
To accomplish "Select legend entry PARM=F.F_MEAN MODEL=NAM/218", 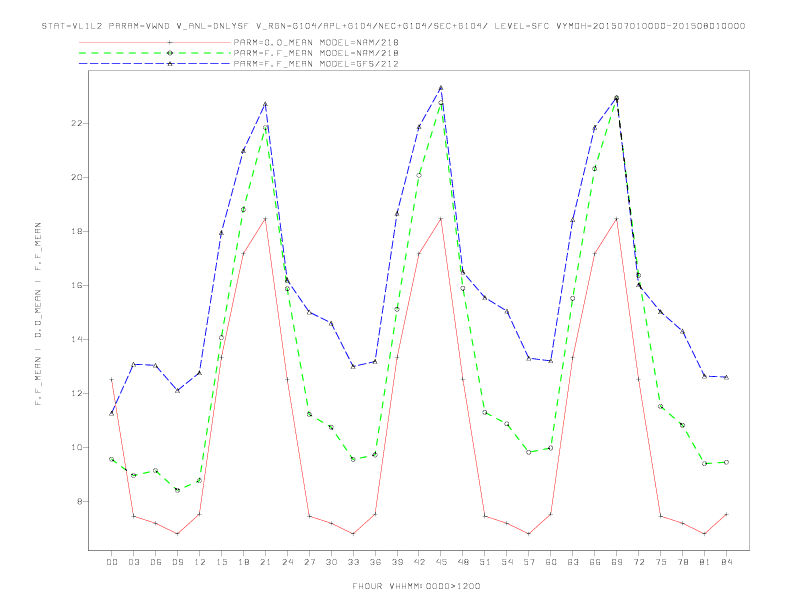I will tap(316, 53).
